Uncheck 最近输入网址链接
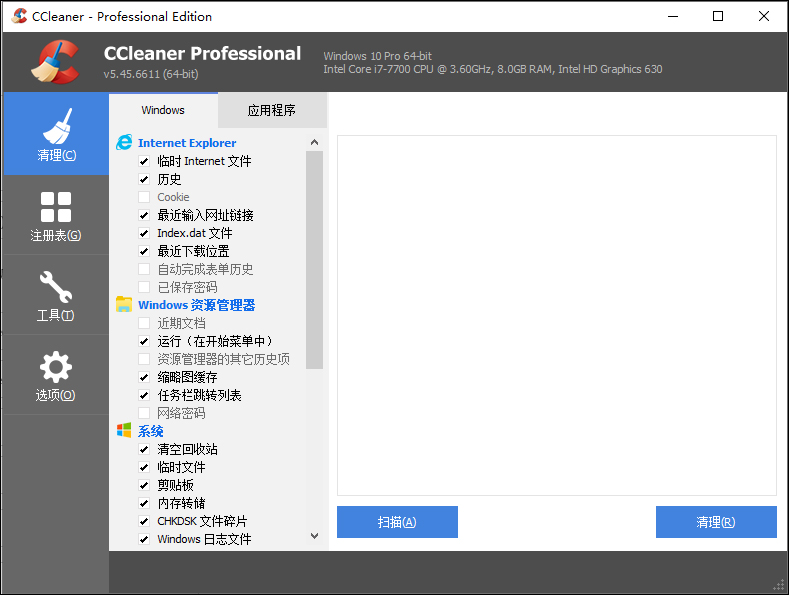 (144, 215)
